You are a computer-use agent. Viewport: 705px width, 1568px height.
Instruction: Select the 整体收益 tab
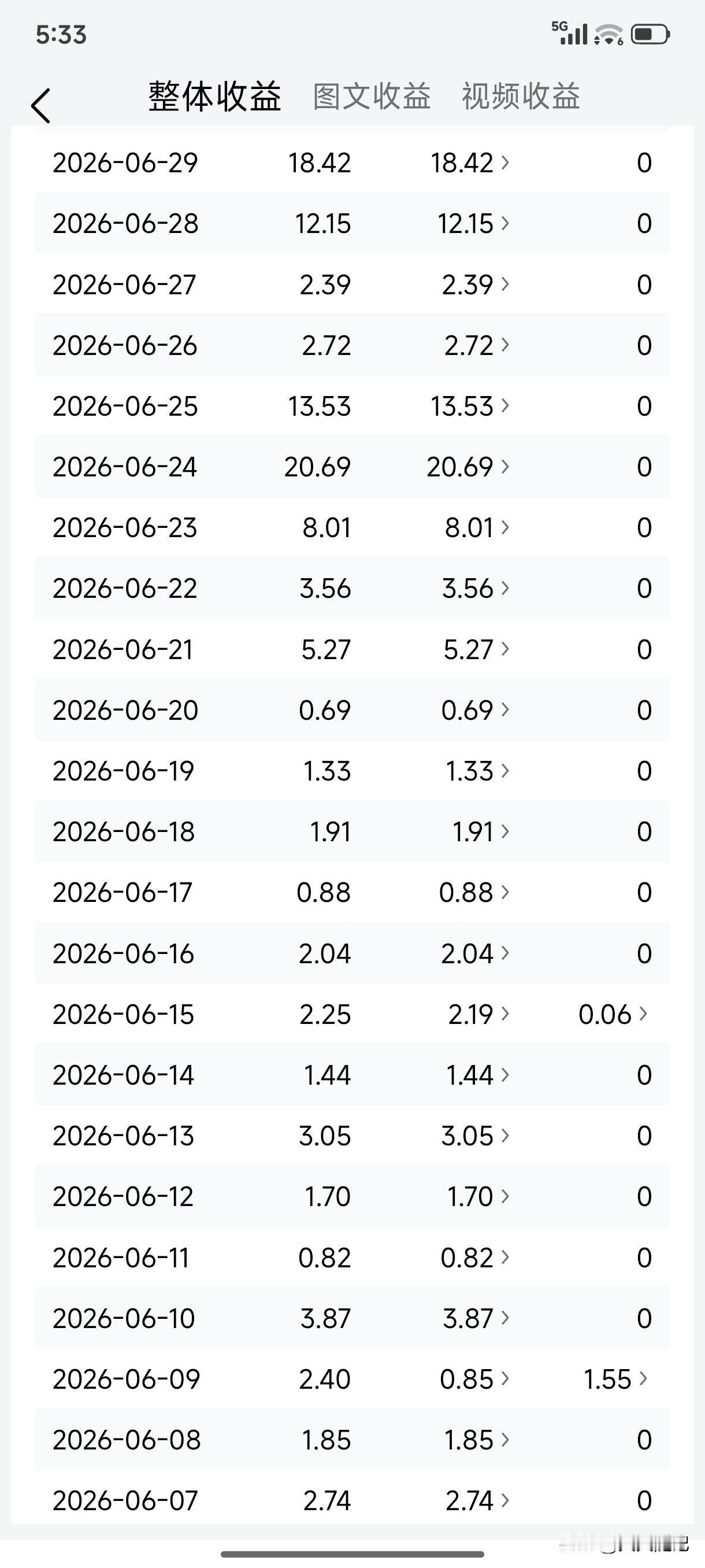[215, 97]
